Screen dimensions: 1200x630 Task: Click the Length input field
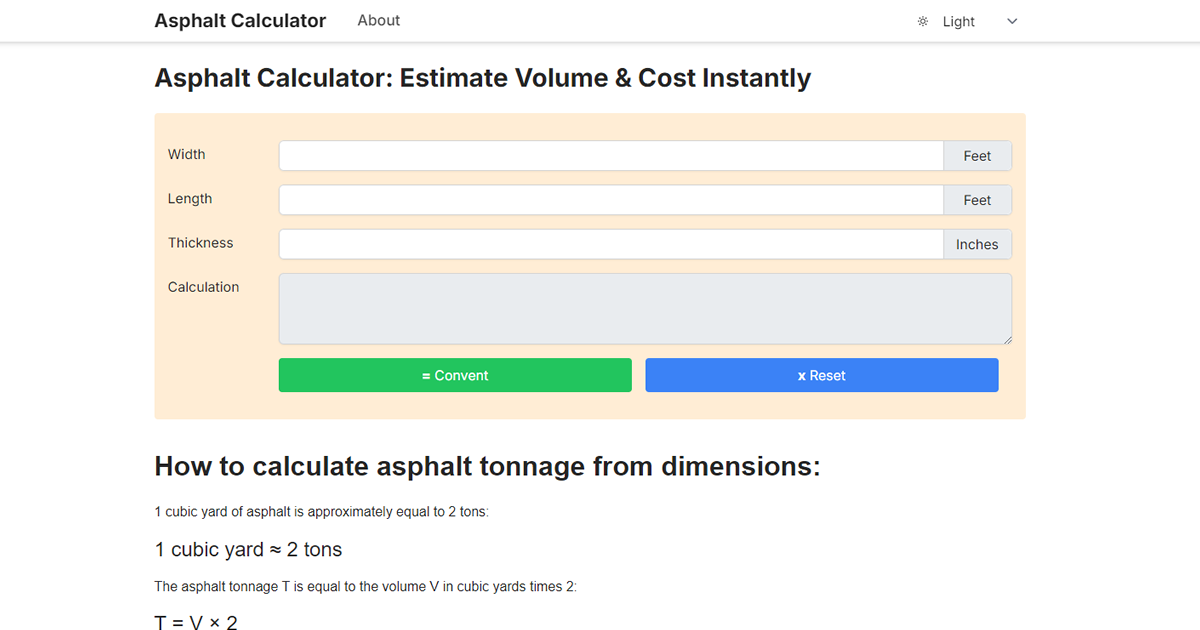click(611, 200)
